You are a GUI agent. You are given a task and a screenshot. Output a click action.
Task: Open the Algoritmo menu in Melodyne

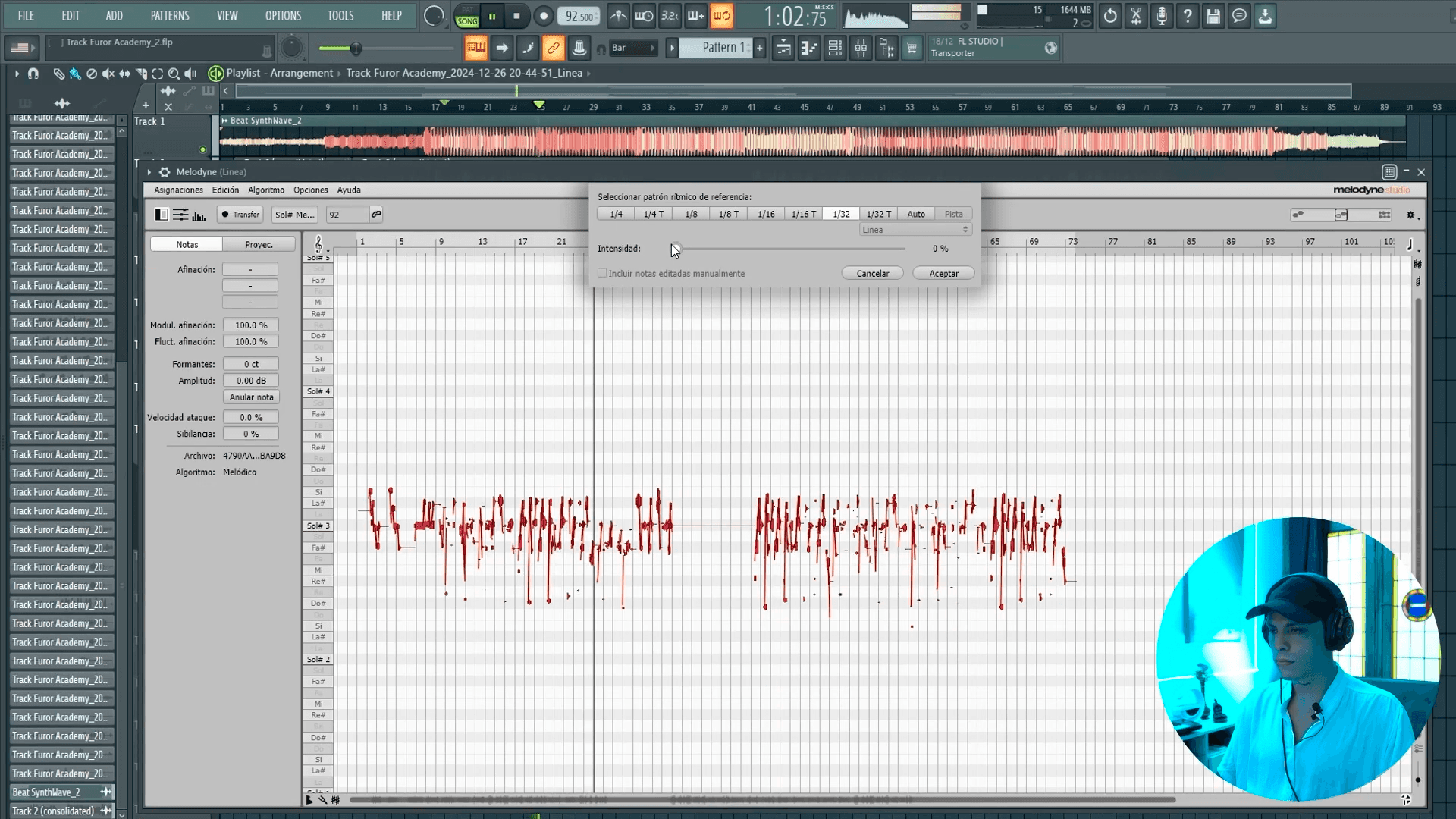tap(265, 190)
